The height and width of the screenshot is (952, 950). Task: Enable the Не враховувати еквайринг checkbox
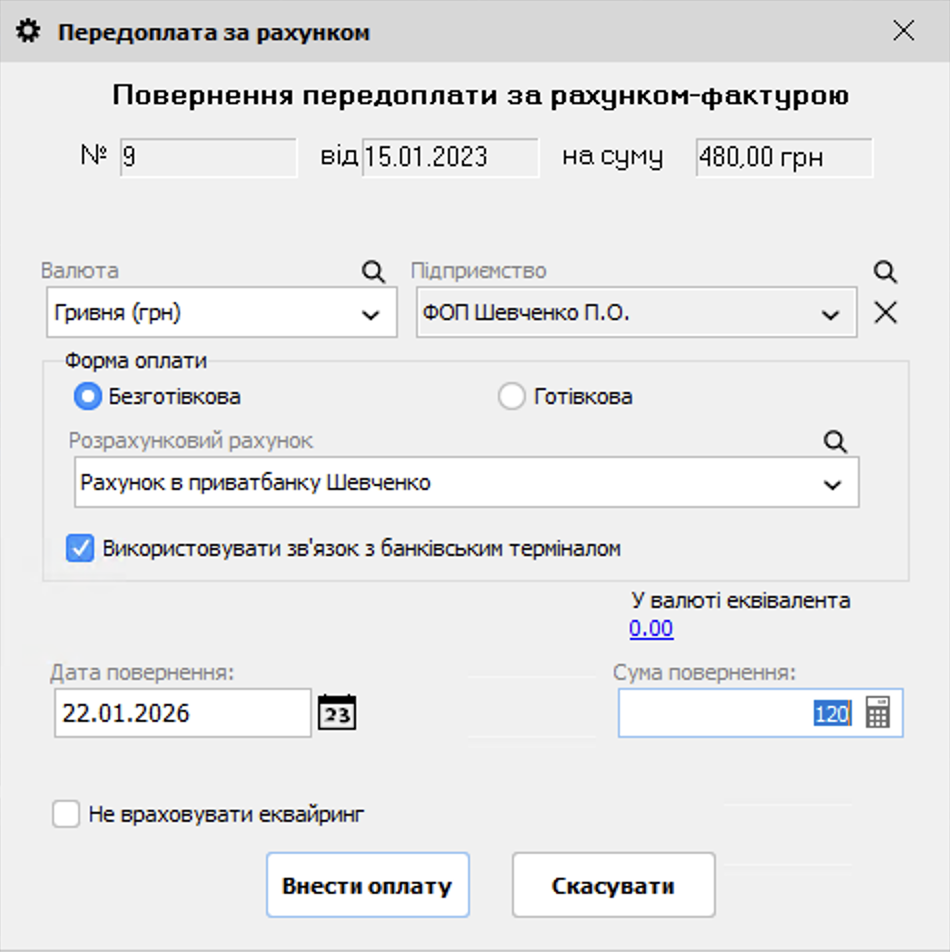65,813
